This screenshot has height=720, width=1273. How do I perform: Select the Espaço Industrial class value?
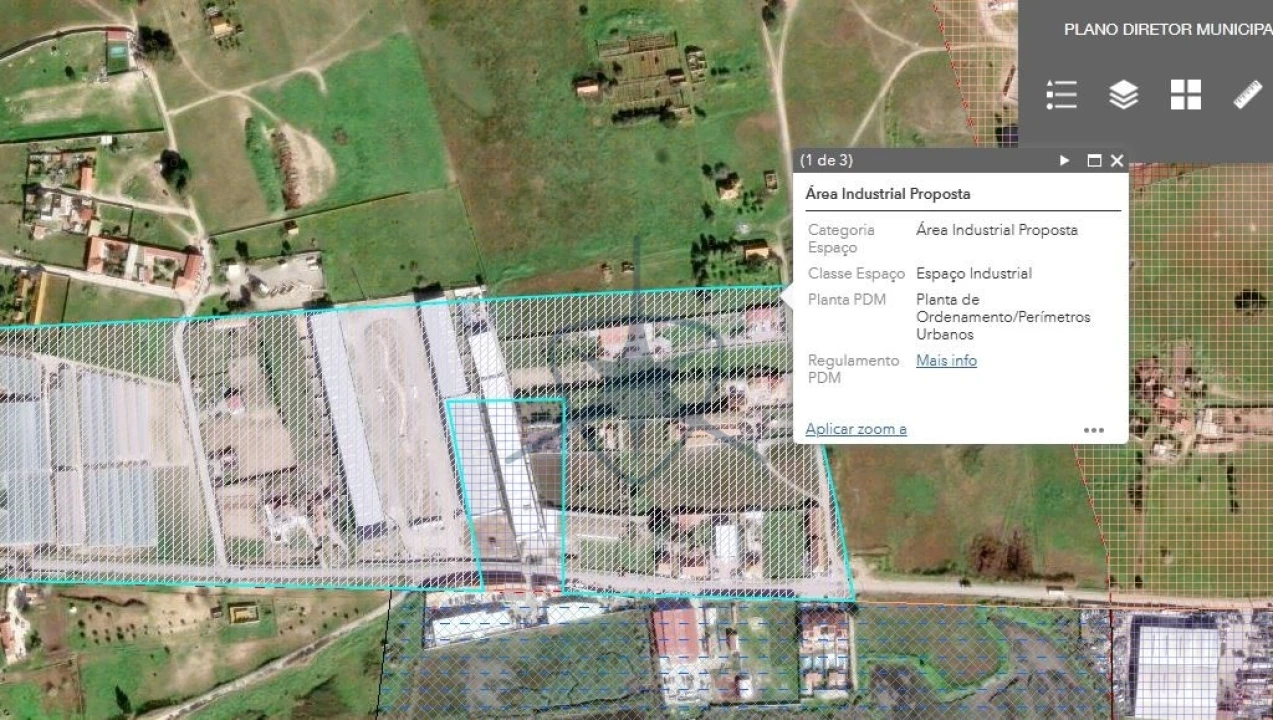tap(974, 274)
